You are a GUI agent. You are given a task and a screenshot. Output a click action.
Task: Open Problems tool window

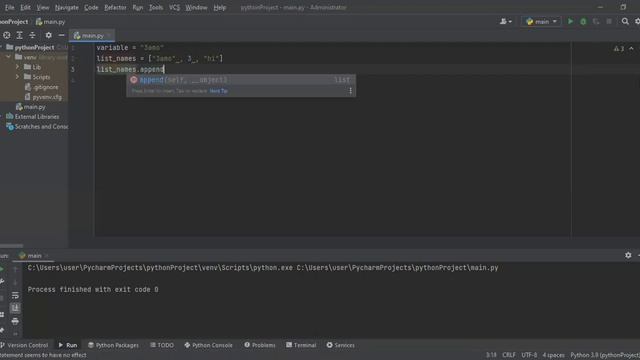260,345
